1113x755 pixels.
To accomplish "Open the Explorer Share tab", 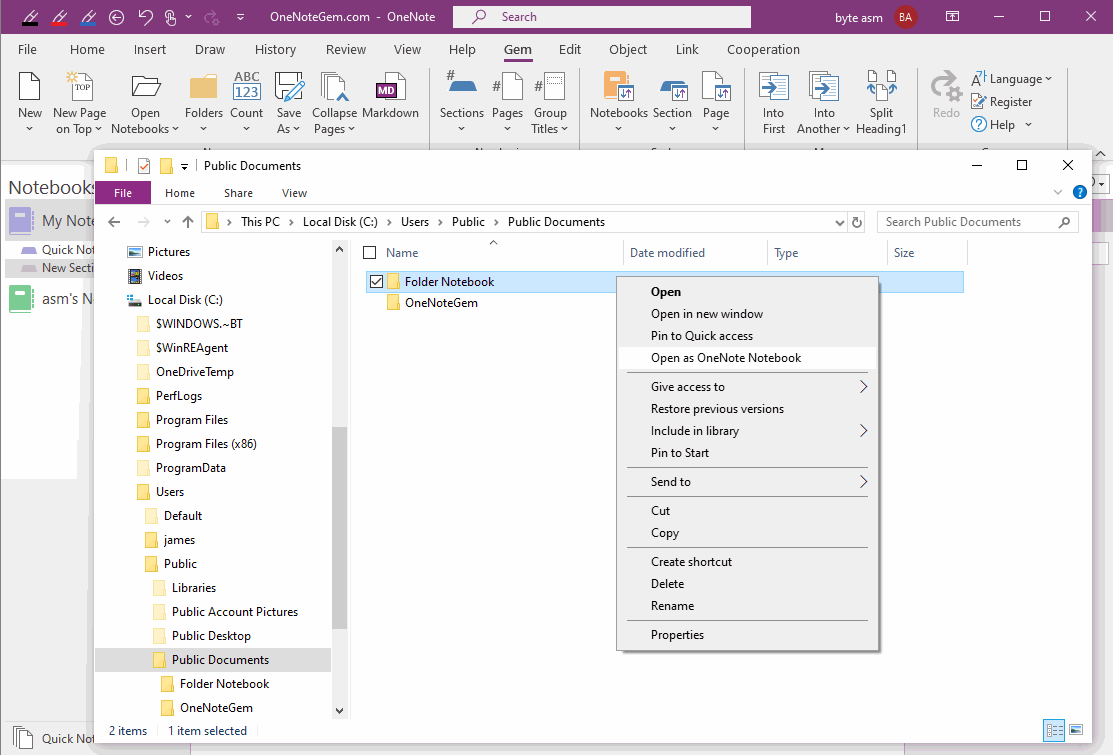I will [238, 193].
